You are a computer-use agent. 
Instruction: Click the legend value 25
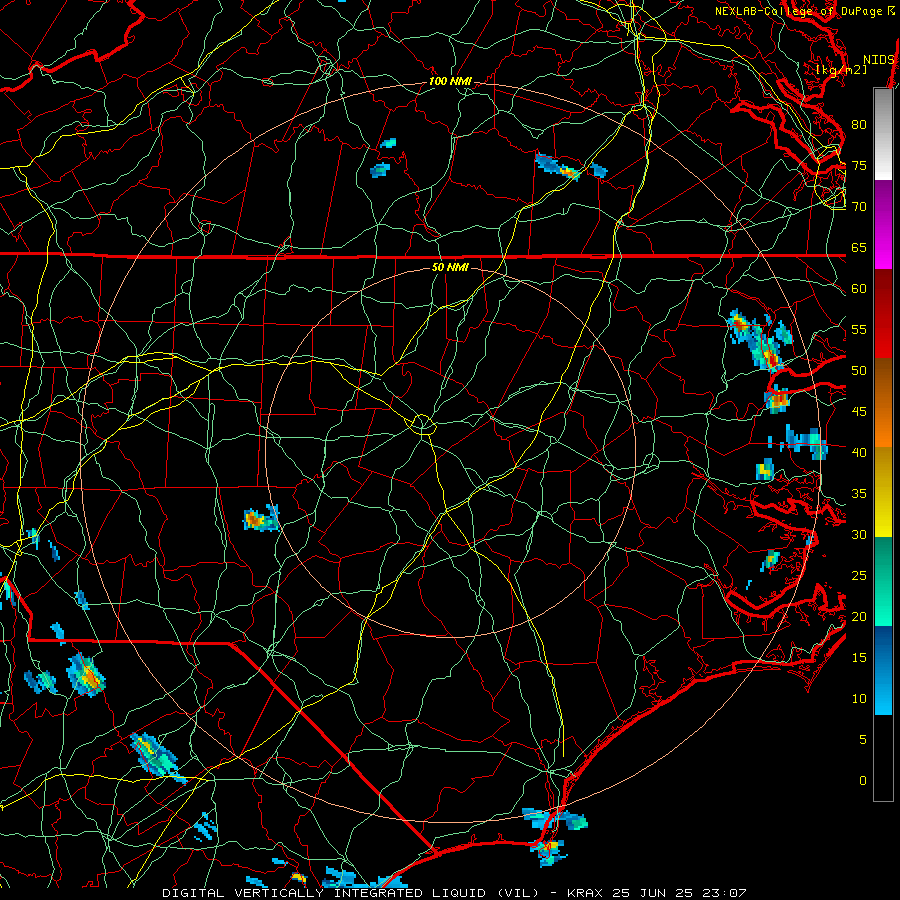tap(859, 576)
